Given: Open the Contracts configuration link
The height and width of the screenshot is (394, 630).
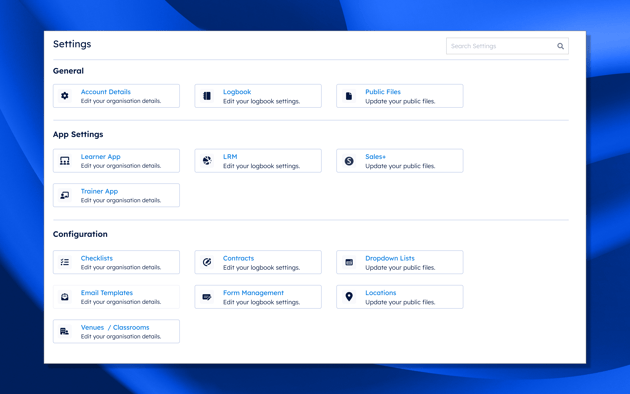Looking at the screenshot, I should pos(238,258).
